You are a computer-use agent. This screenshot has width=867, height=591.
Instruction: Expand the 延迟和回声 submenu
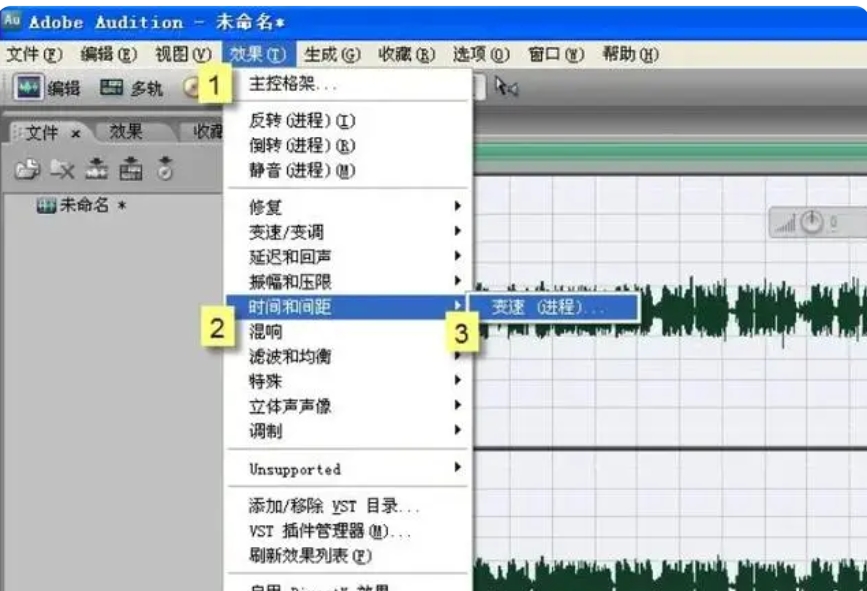pyautogui.click(x=348, y=257)
